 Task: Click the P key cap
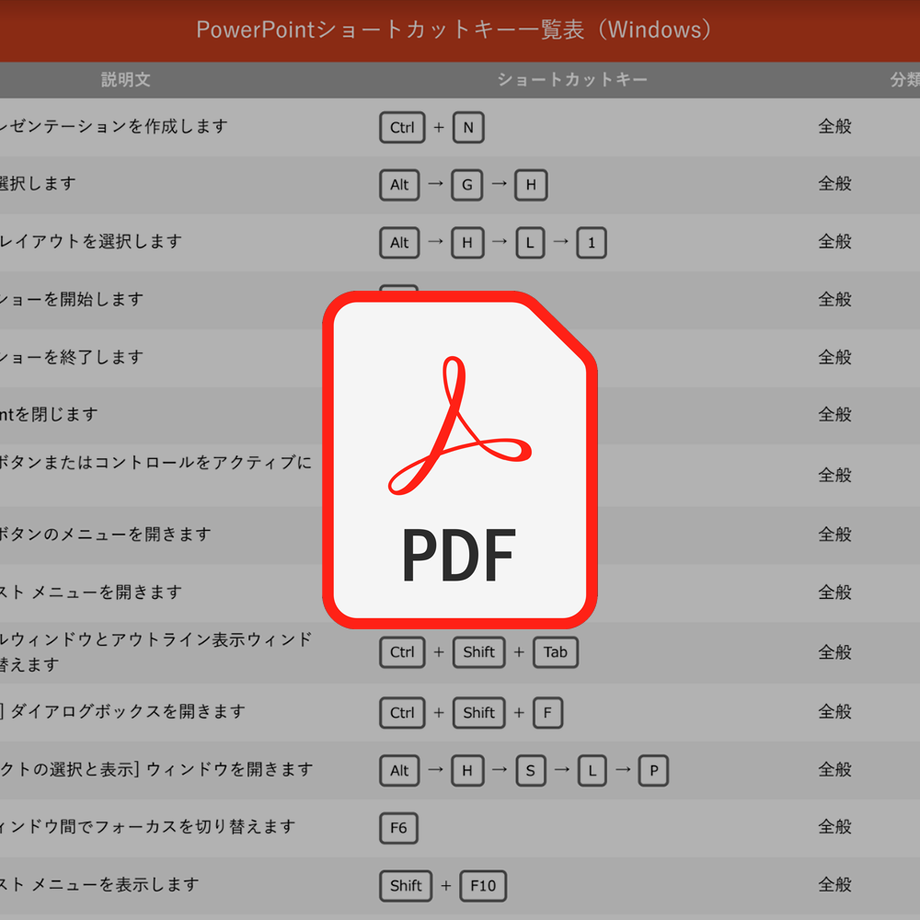[654, 770]
